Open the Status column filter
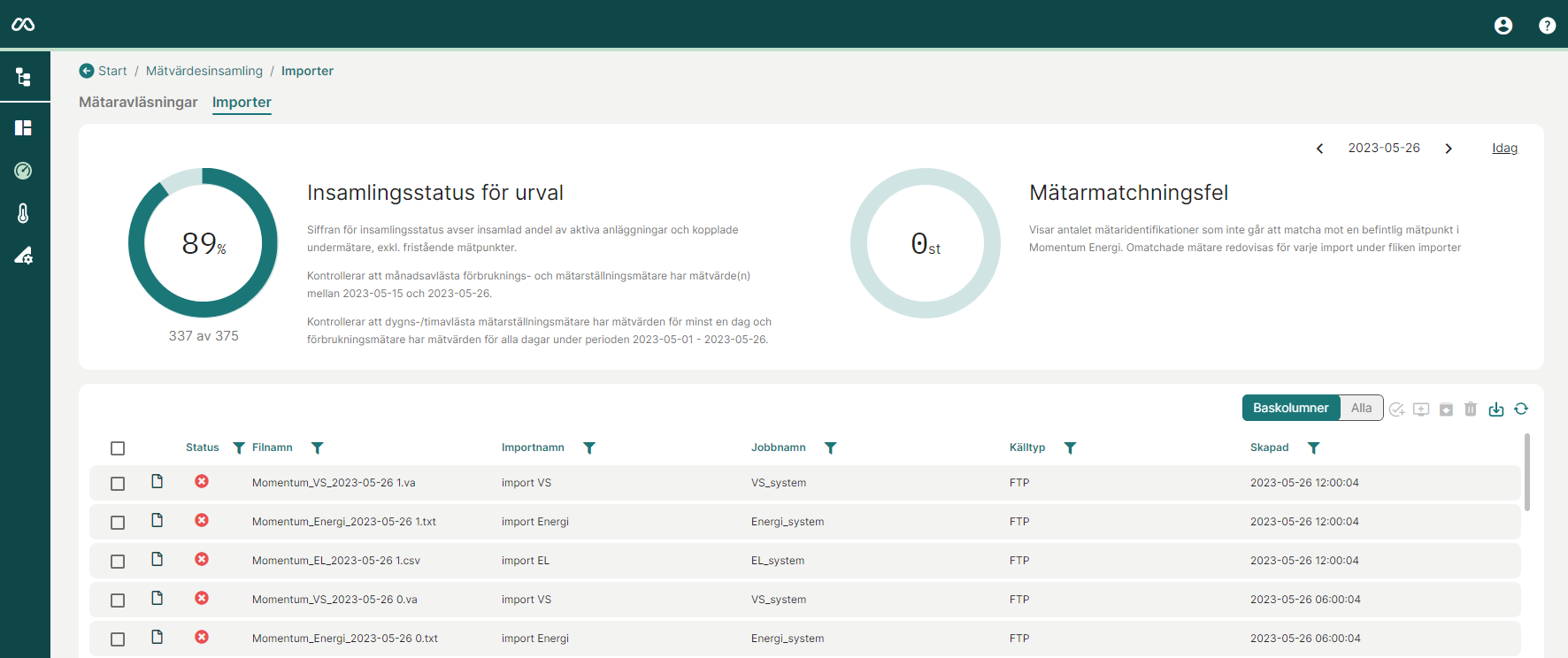The width and height of the screenshot is (1568, 658). tap(239, 448)
